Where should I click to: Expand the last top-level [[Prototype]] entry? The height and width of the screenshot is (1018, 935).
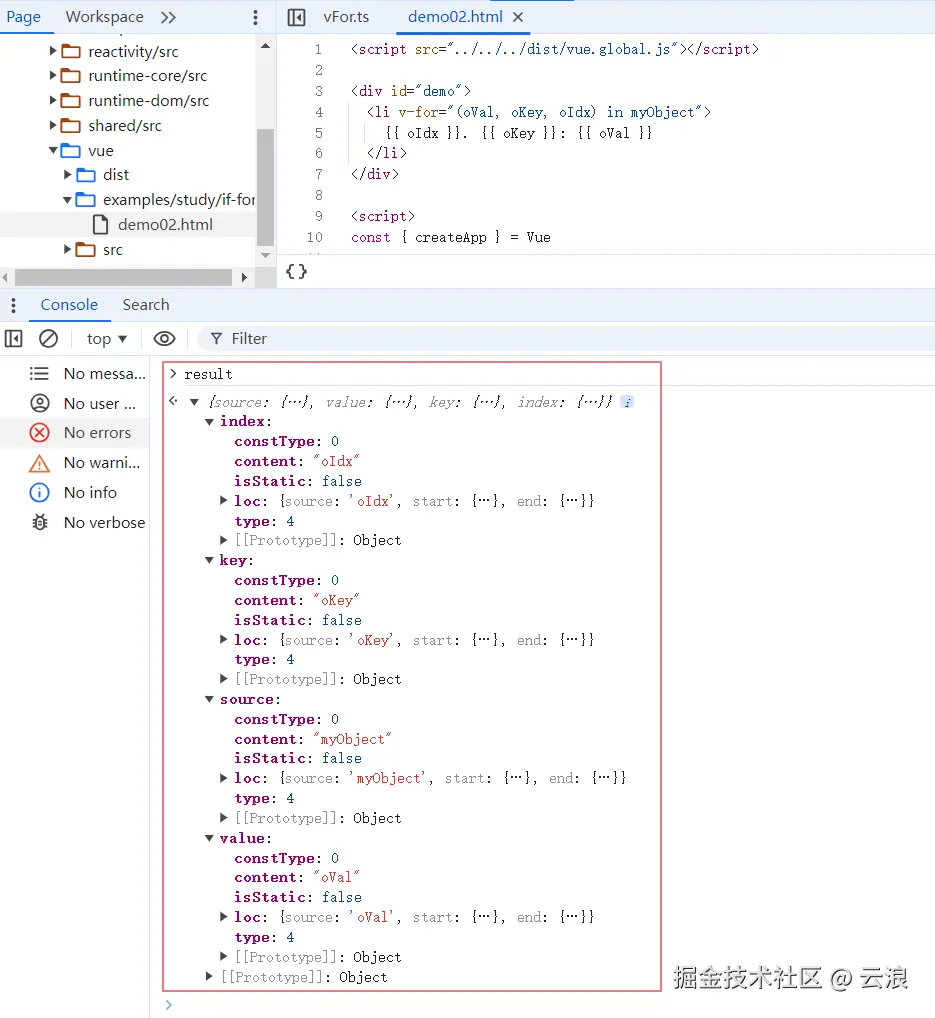(x=209, y=977)
